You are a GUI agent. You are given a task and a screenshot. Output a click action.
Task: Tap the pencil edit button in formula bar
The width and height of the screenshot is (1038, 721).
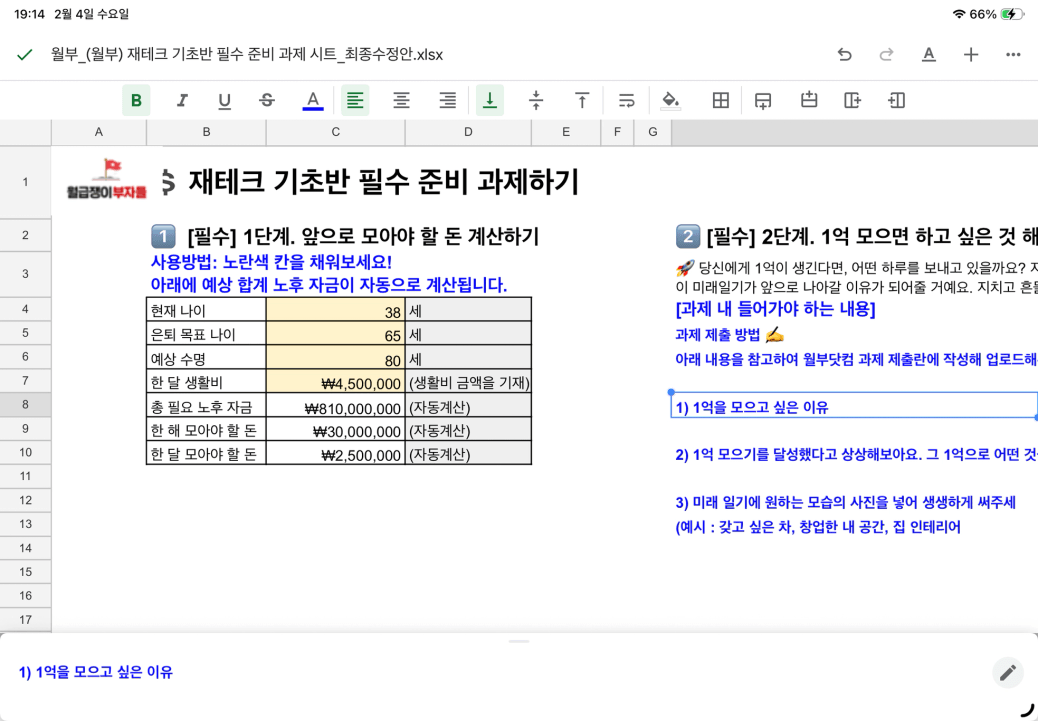tap(1007, 673)
